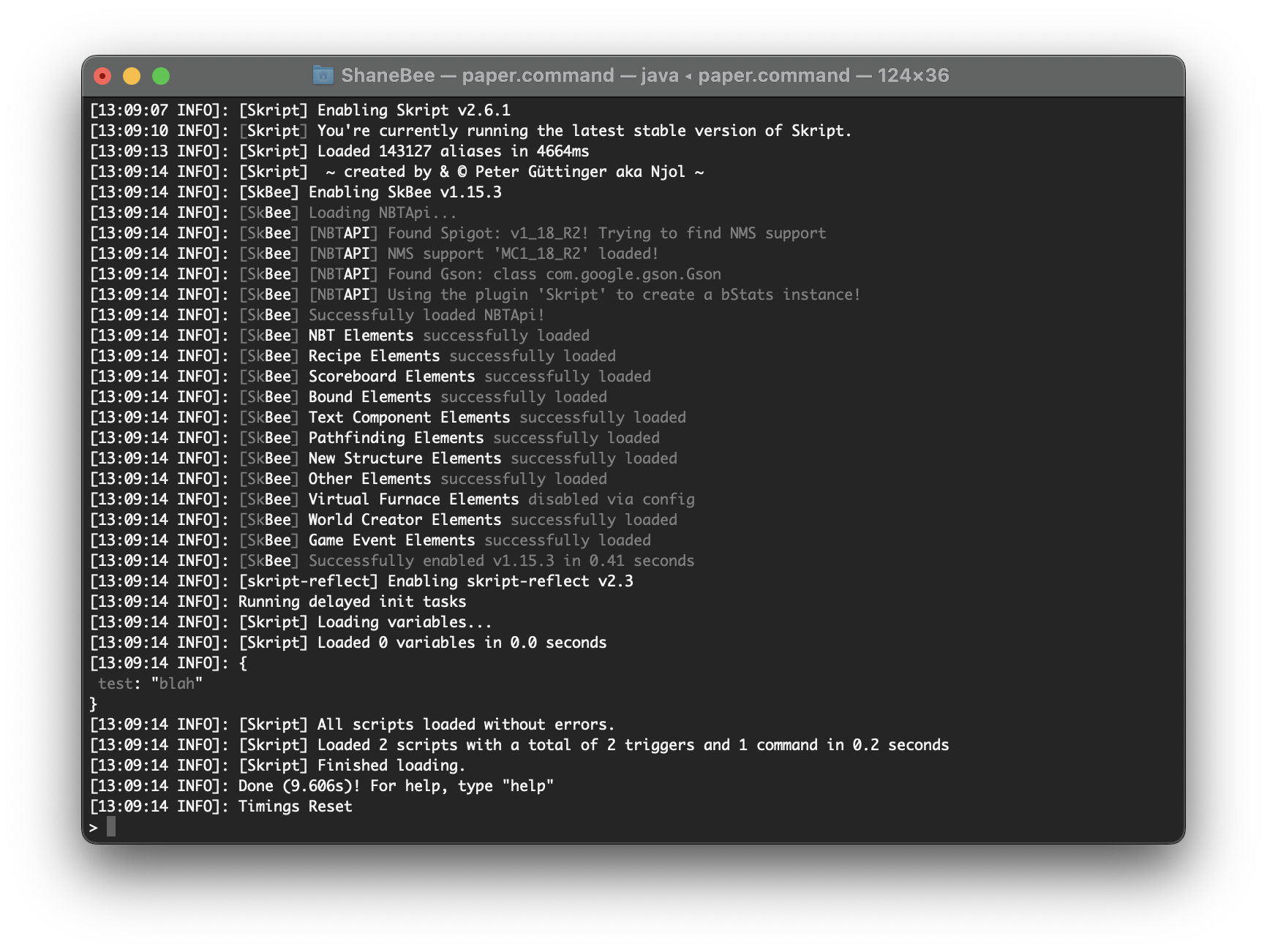Viewport: 1267px width, 952px height.
Task: Click the NMS support 'MC1_18_R2' loaded line
Action: pos(374,254)
